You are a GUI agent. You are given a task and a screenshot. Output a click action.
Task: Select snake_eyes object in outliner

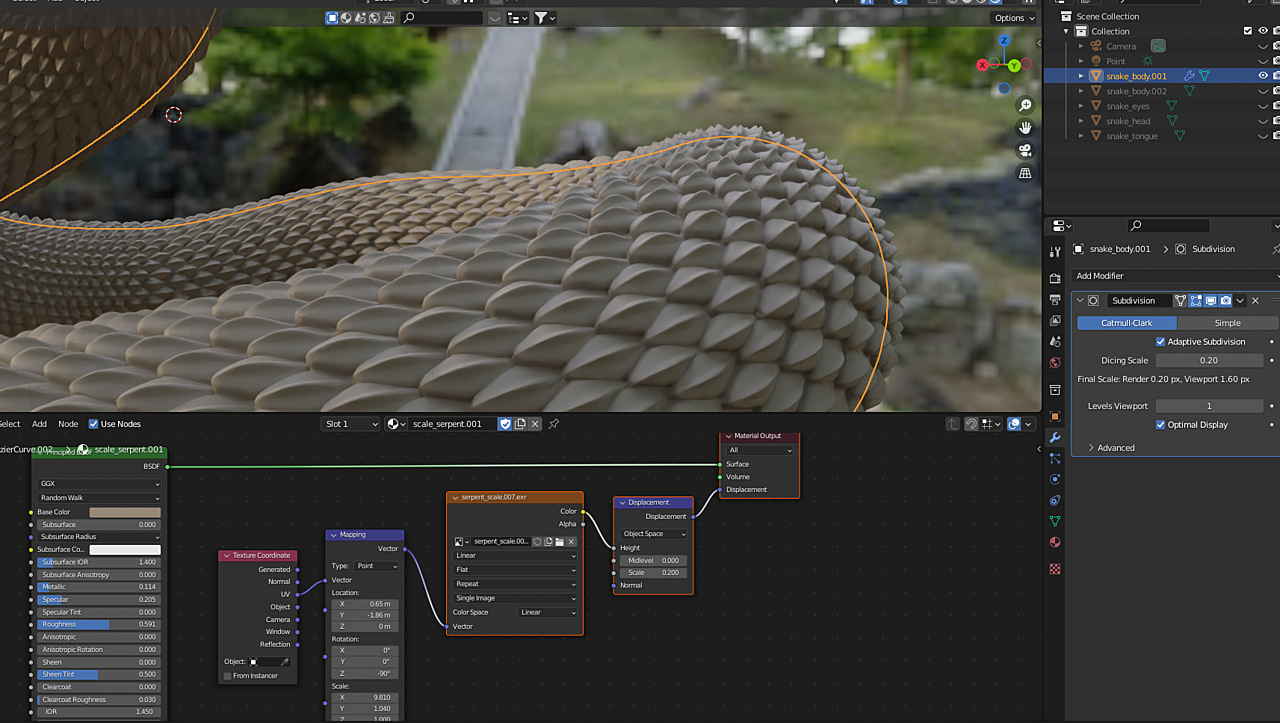1128,106
